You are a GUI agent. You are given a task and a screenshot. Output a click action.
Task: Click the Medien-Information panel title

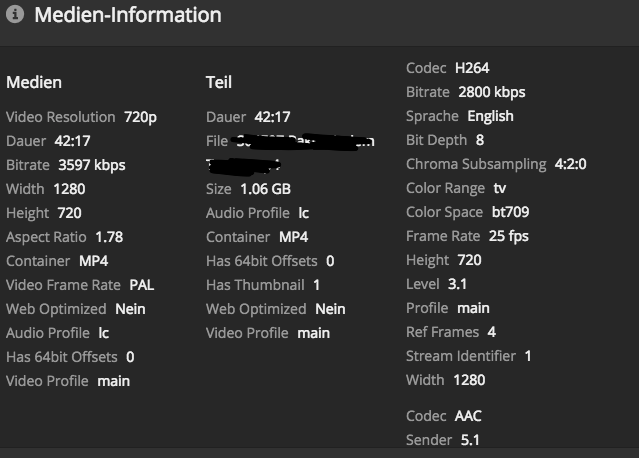pyautogui.click(x=128, y=16)
